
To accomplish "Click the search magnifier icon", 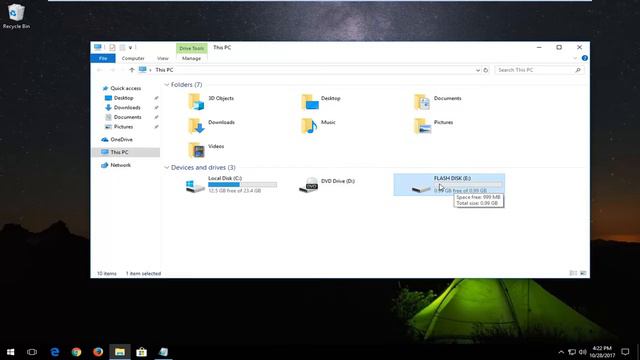I will pos(578,70).
